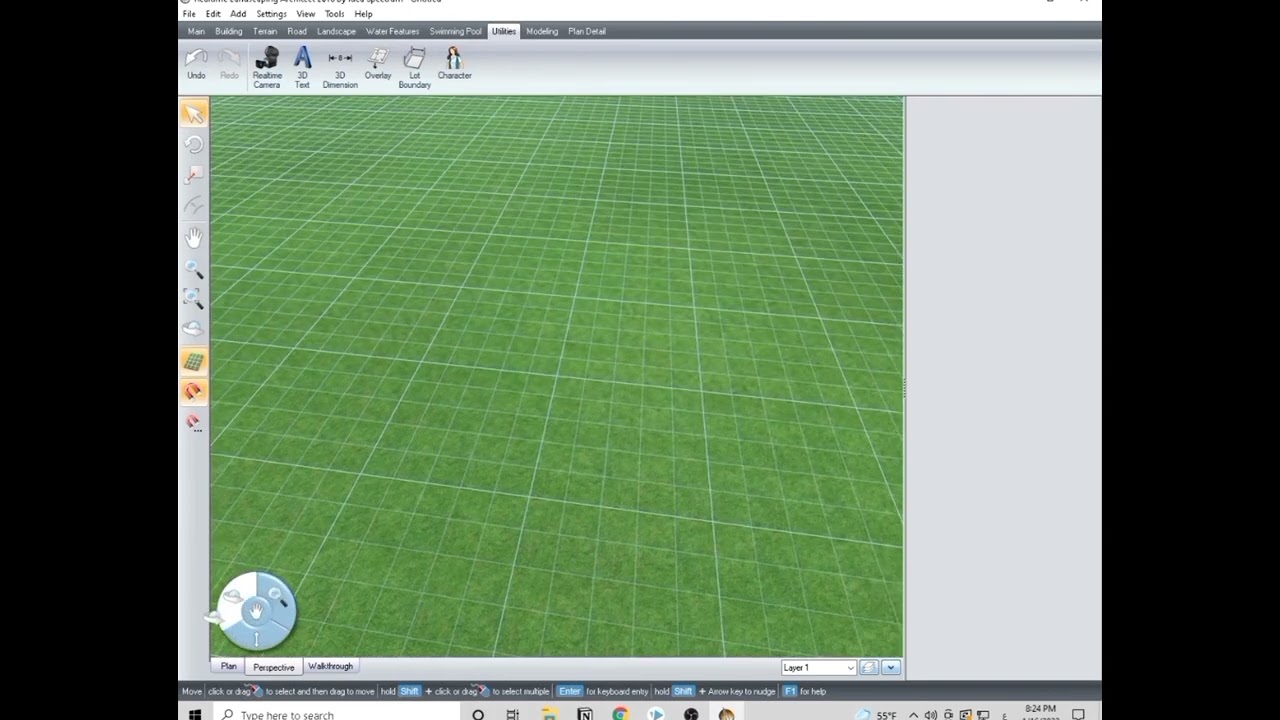Switch to Plan view tab
1280x720 pixels.
[229, 667]
